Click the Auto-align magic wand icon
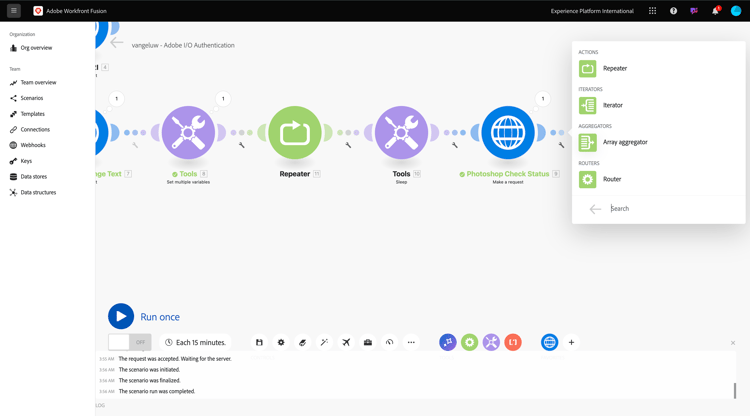Viewport: 750px width, 416px height. coord(324,342)
